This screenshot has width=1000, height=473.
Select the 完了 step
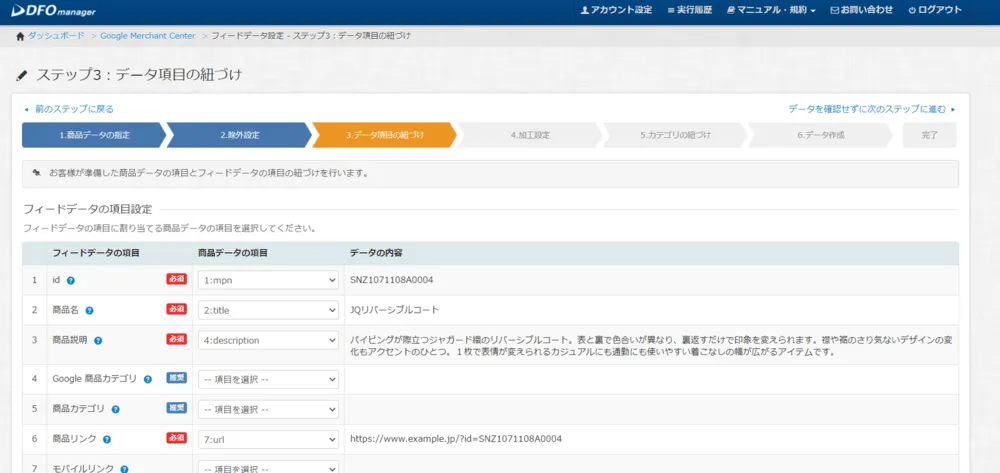(930, 135)
